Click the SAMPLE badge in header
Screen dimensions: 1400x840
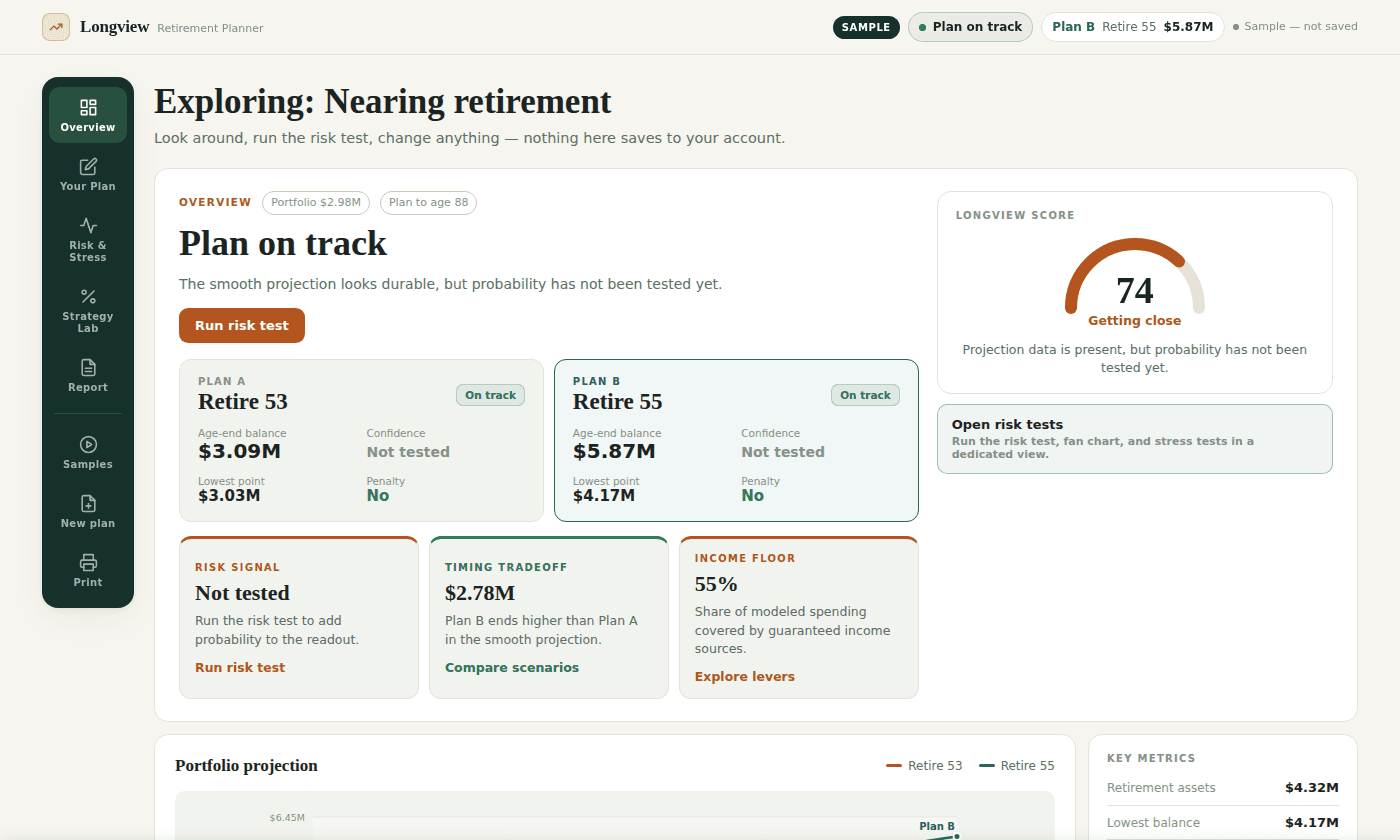tap(866, 27)
